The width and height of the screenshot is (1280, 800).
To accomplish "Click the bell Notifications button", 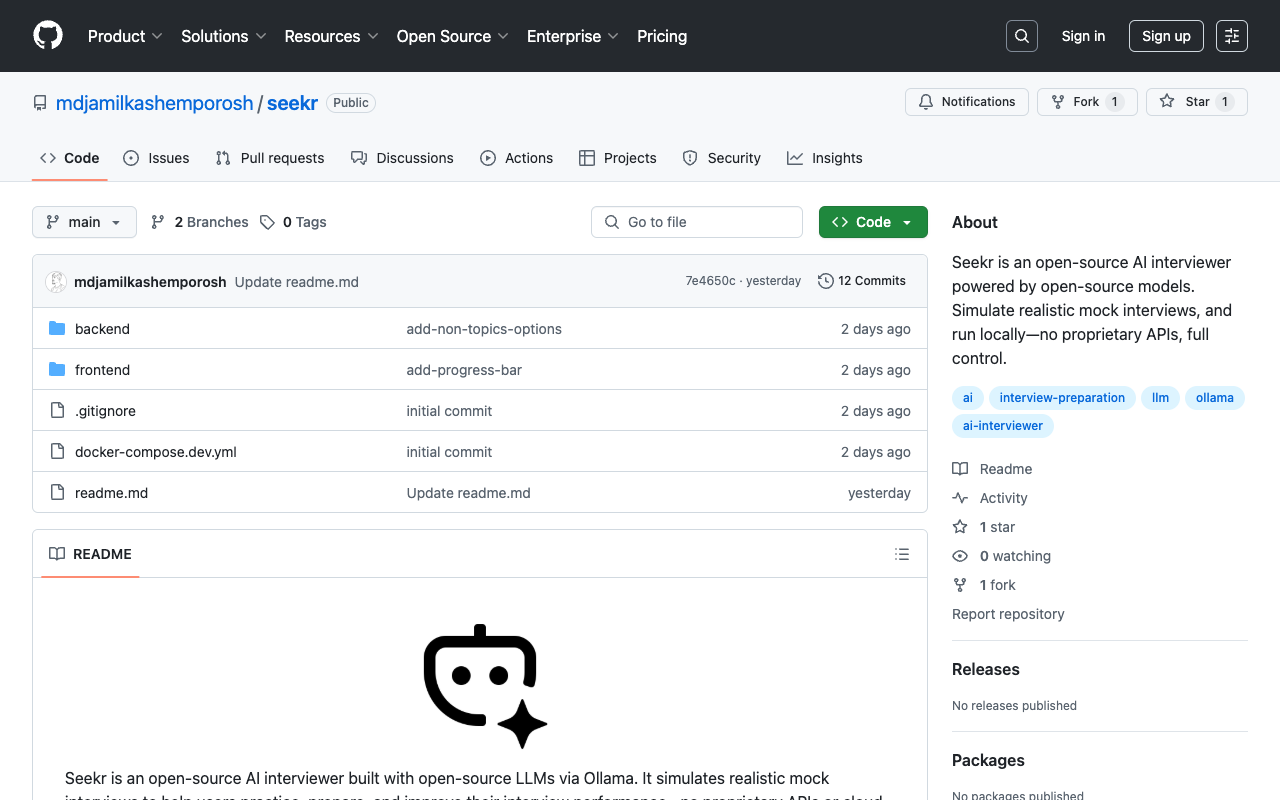I will (967, 102).
